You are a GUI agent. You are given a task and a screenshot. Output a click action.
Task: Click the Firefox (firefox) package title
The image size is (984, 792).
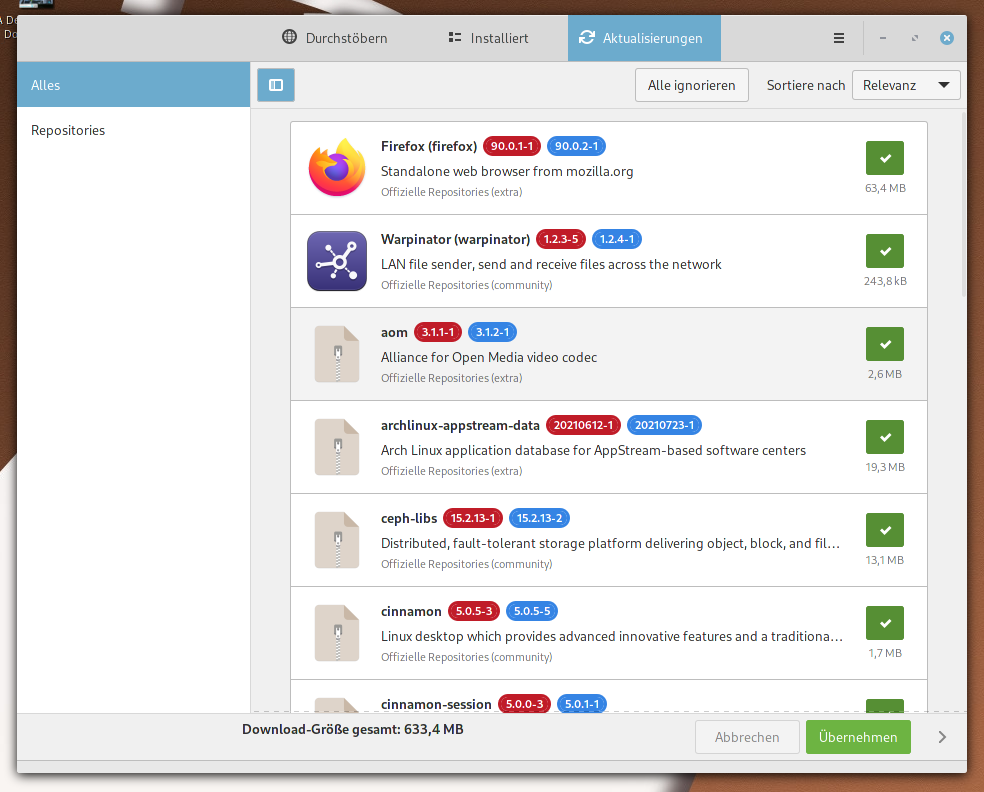[x=429, y=146]
